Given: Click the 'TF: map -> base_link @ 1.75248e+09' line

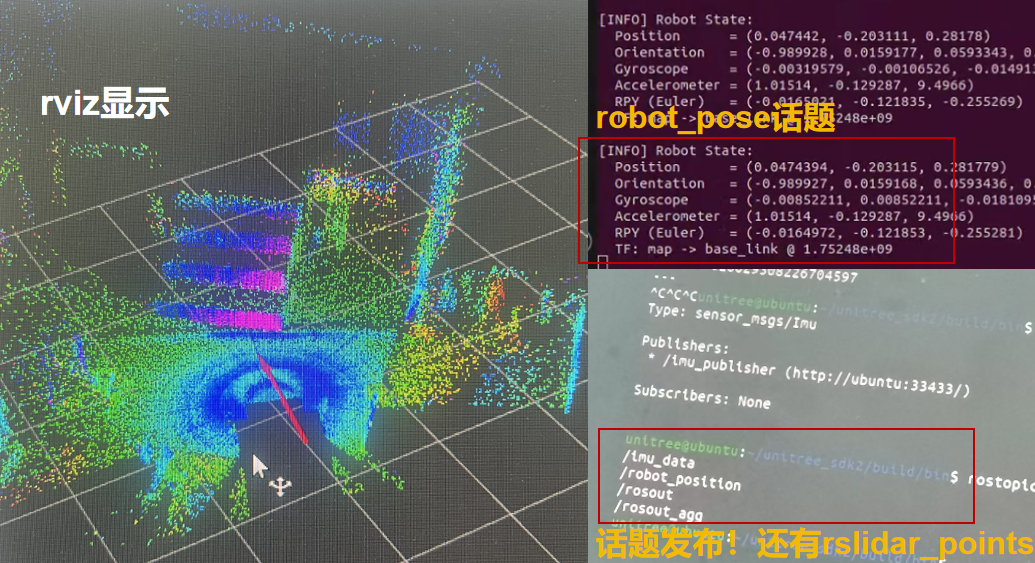Looking at the screenshot, I should (x=753, y=249).
